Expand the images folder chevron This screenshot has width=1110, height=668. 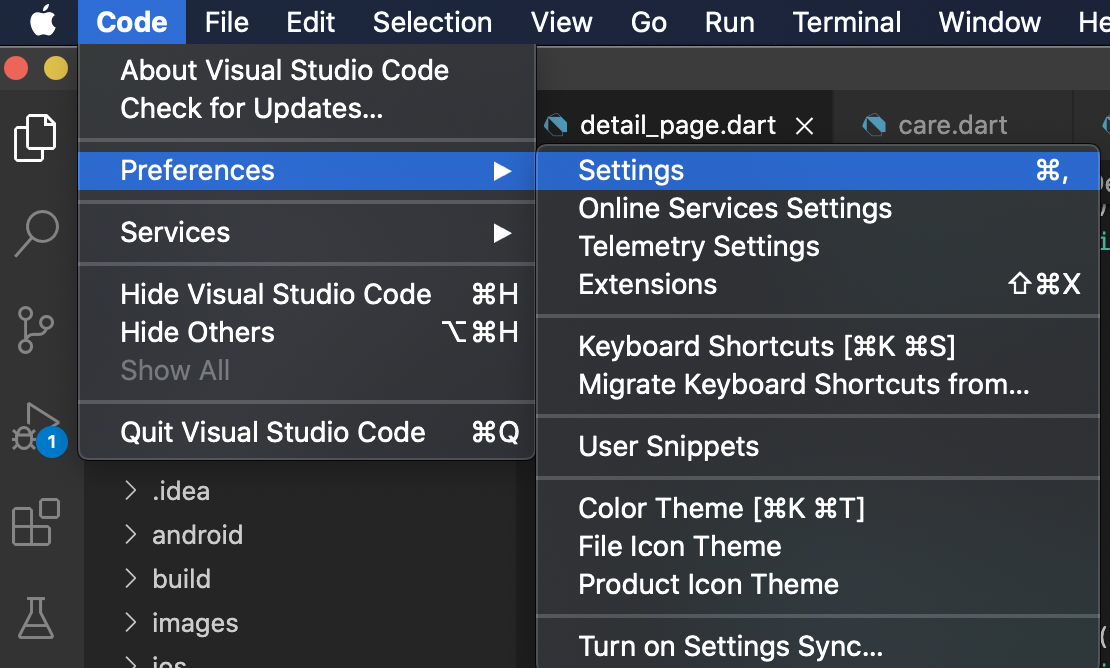[130, 623]
